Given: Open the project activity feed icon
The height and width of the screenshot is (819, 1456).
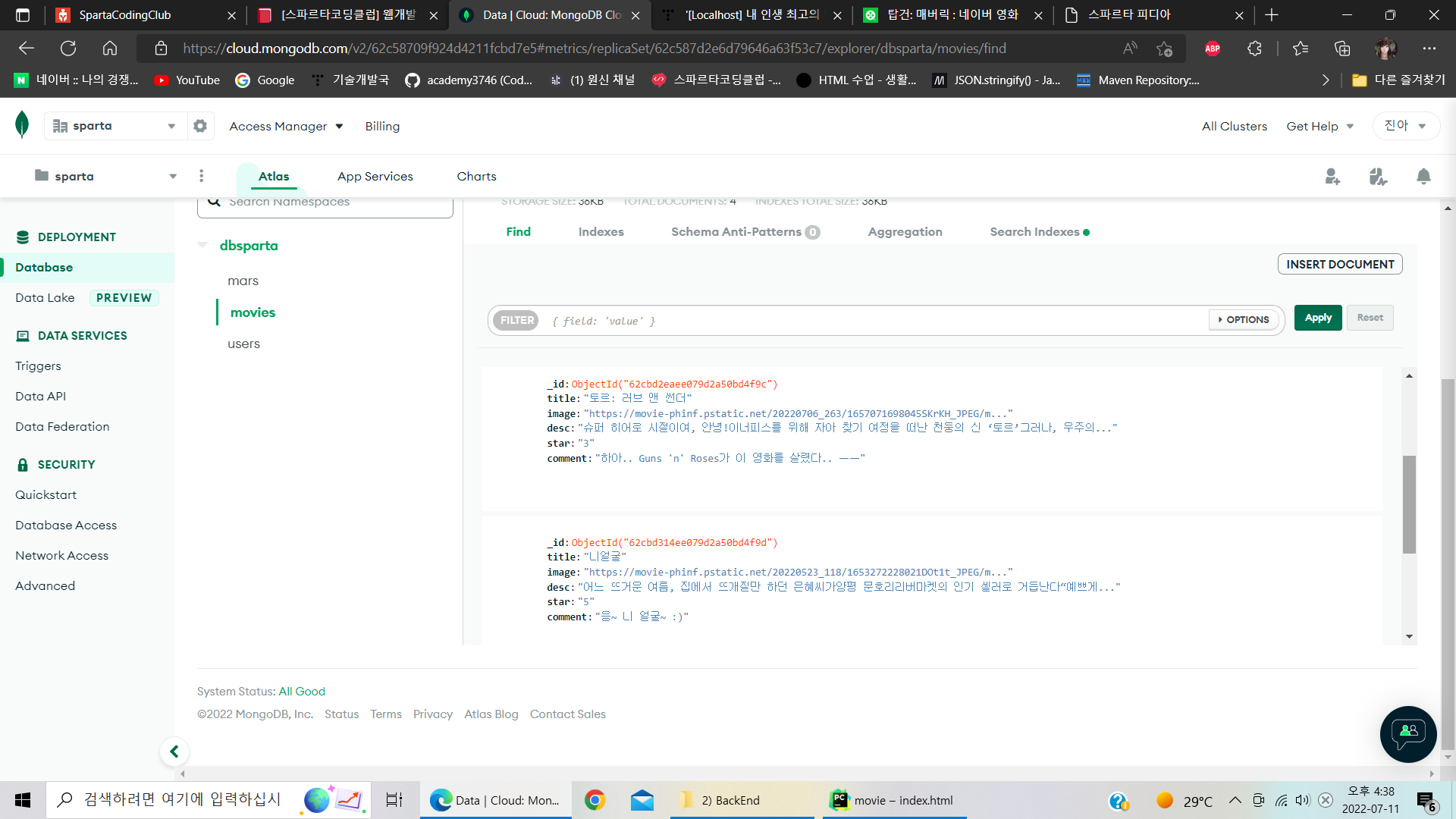Looking at the screenshot, I should 1378,177.
